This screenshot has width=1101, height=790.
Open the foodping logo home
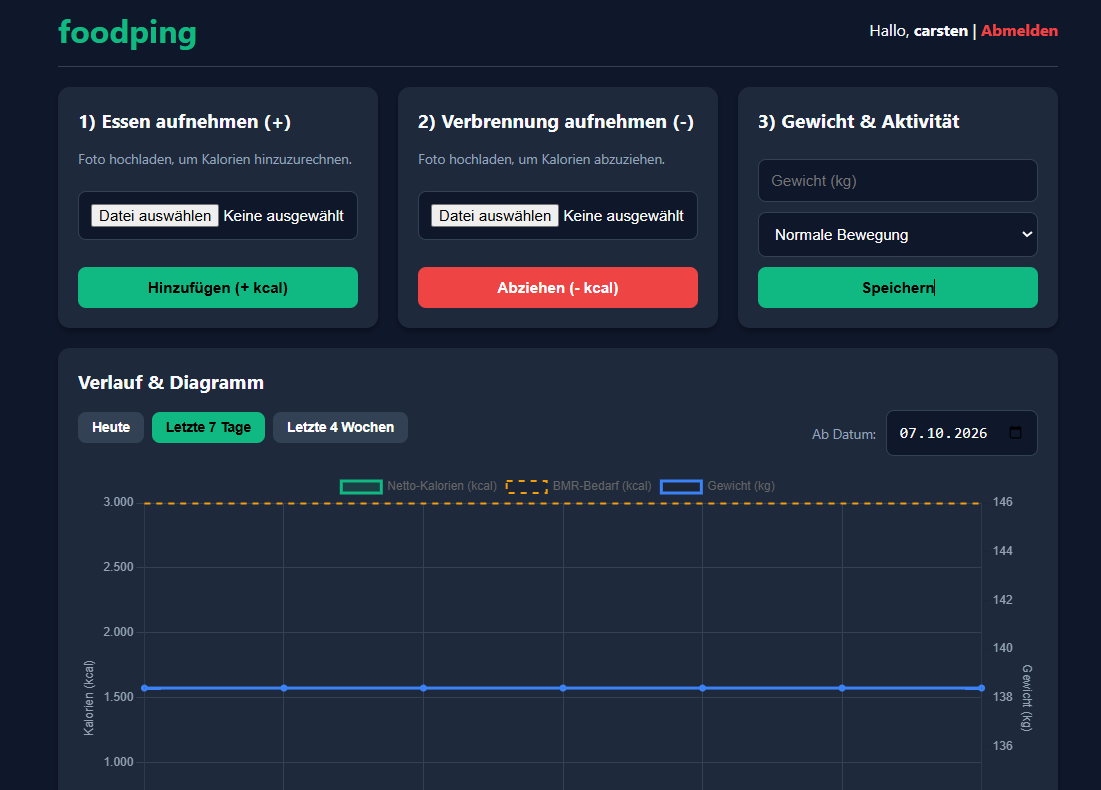[127, 32]
